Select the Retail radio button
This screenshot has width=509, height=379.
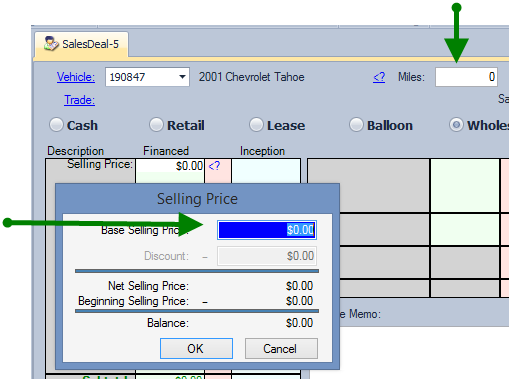156,125
